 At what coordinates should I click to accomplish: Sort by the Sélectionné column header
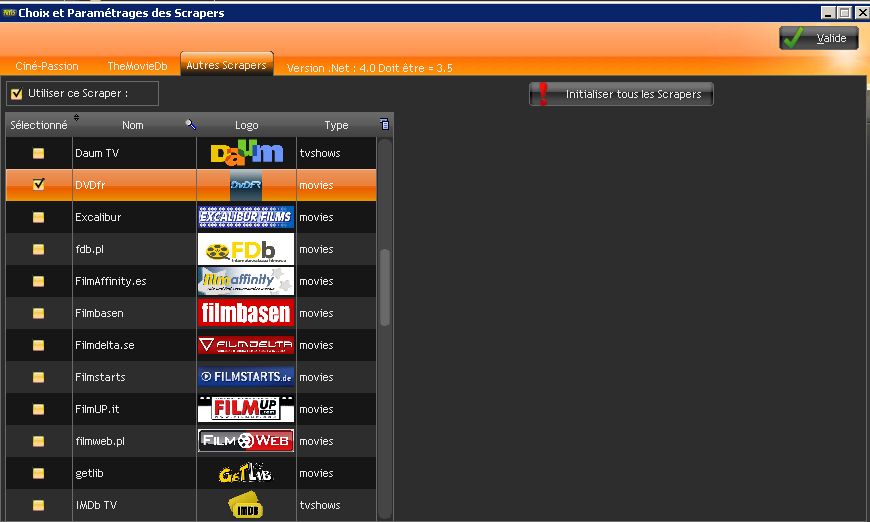point(39,125)
